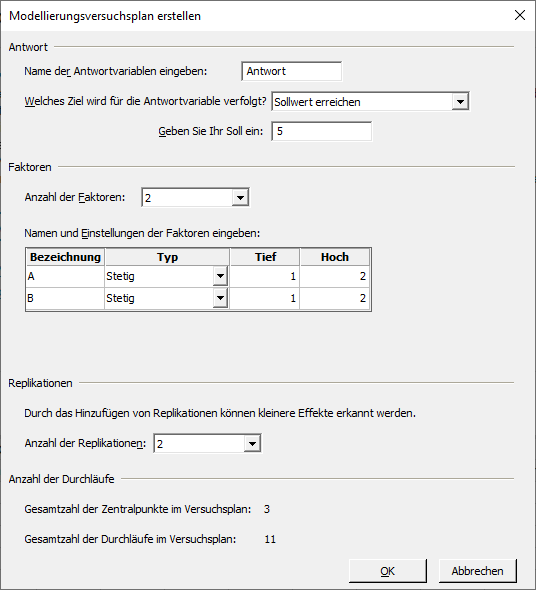The image size is (536, 590).
Task: Click the Hoch value for factor A
Action: coord(334,277)
